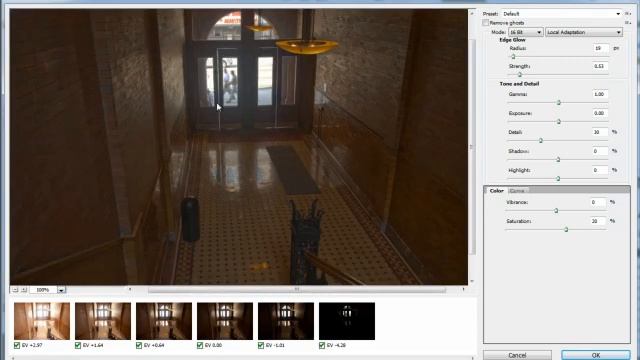640x360 pixels.
Task: Open the preset options menu icon
Action: [x=628, y=13]
